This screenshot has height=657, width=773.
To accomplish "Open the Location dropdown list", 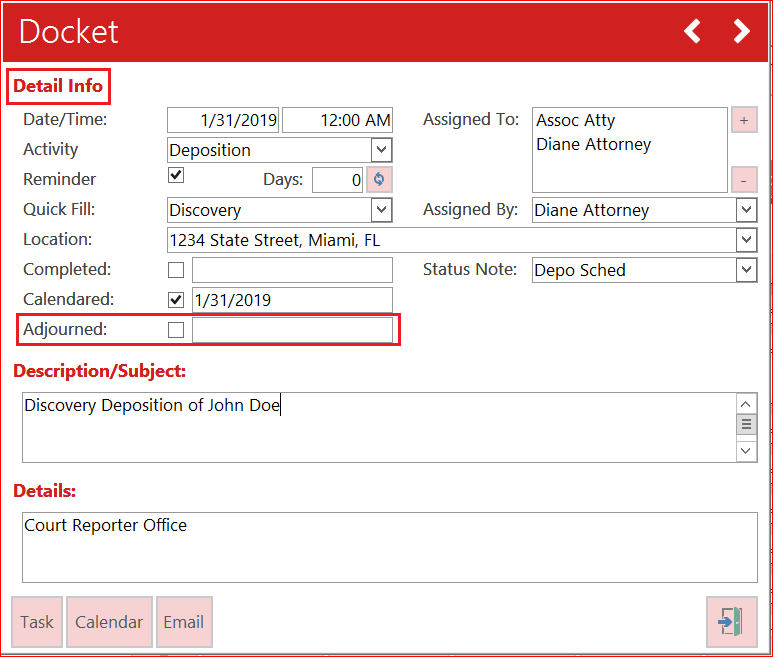I will point(746,240).
